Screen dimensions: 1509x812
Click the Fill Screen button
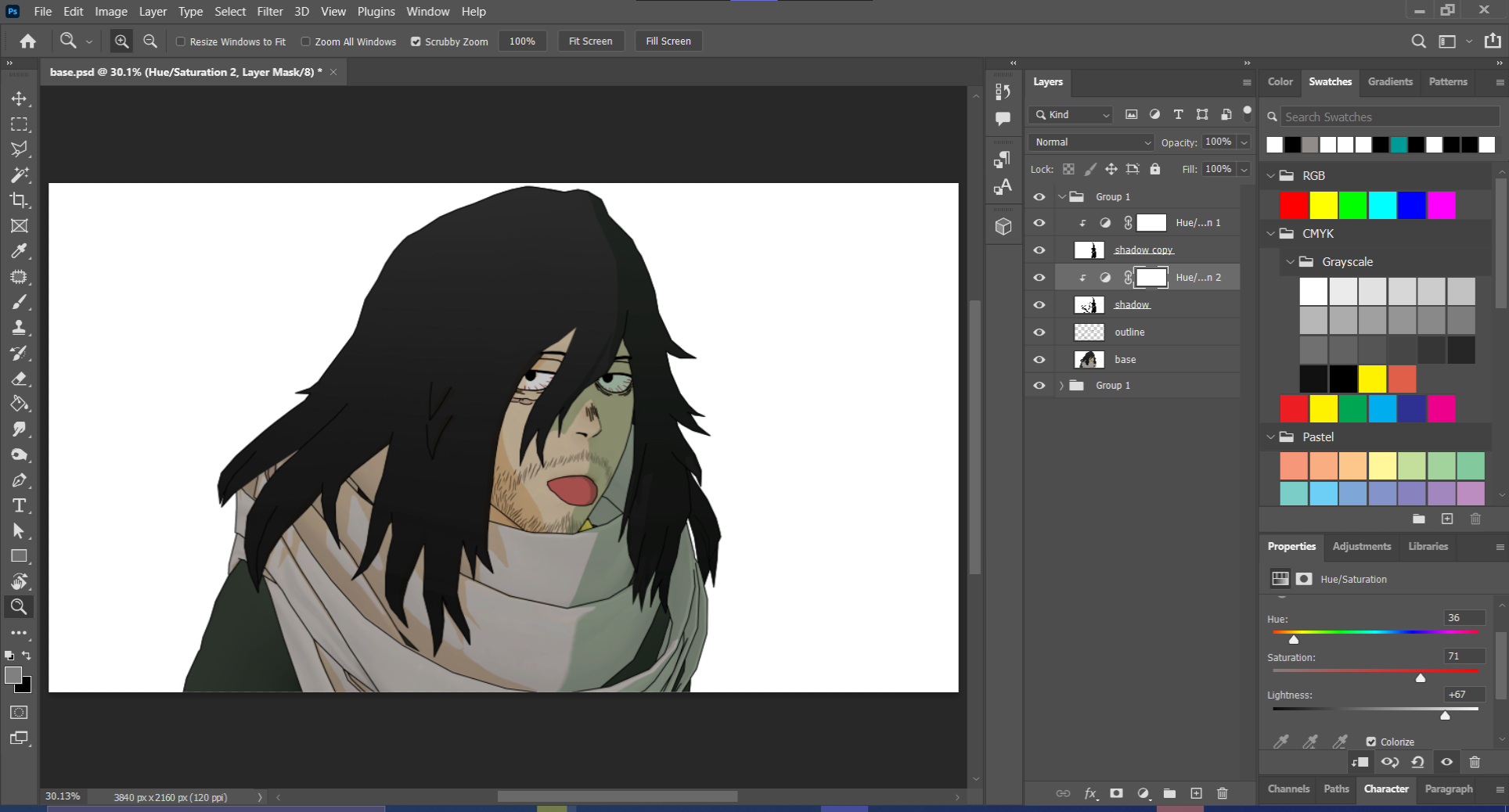[668, 41]
